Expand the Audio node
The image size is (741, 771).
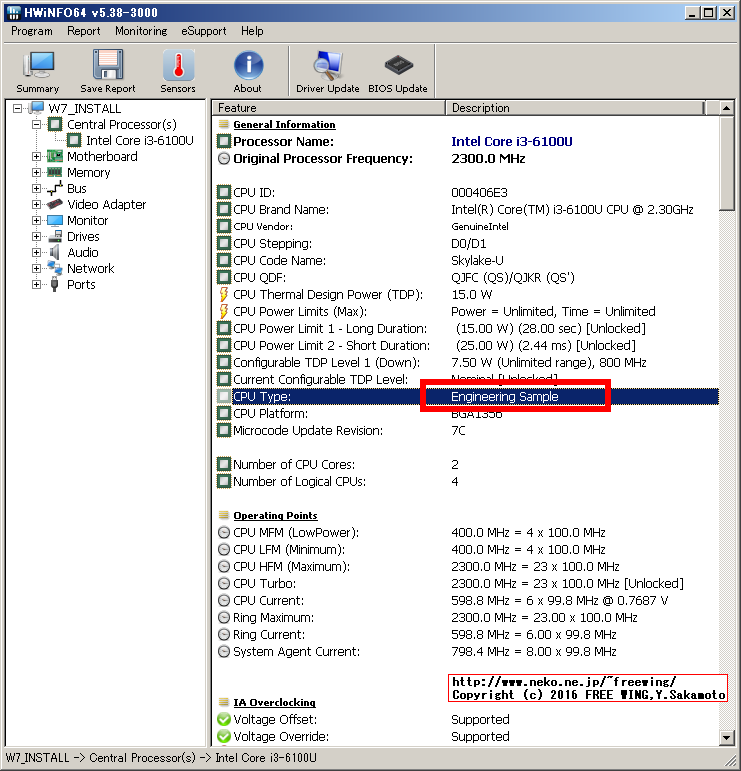tap(36, 252)
